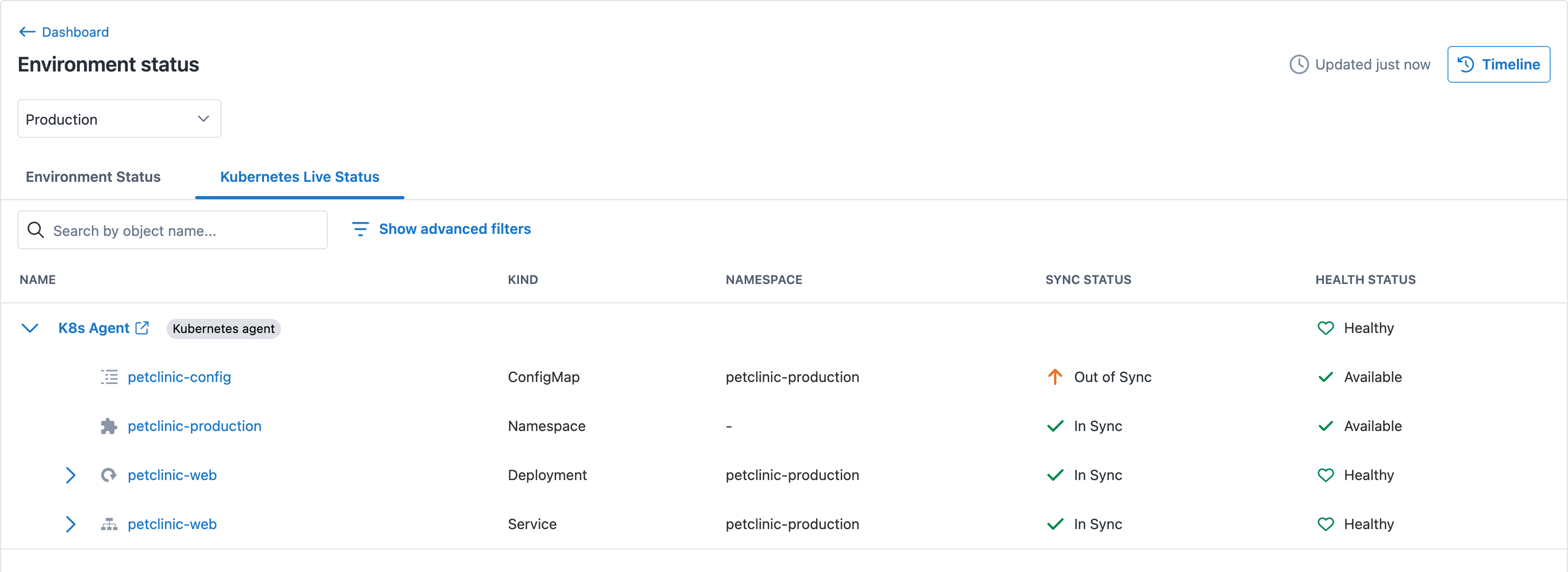Select the Kubernetes Live Status tab
This screenshot has height=572, width=1568.
pos(299,177)
